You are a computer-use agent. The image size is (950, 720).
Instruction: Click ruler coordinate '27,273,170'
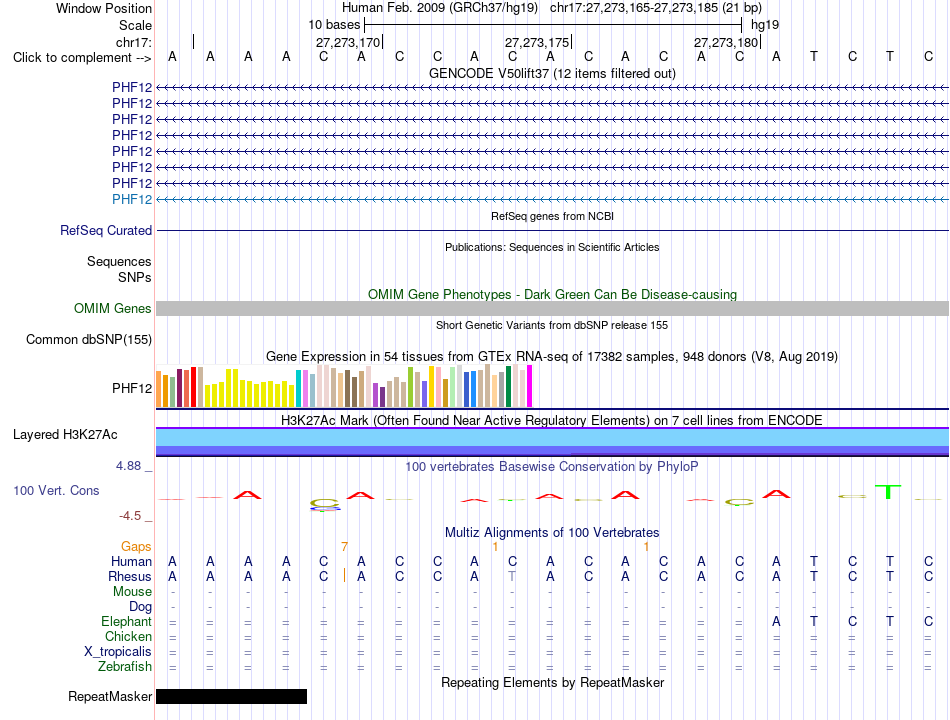(348, 42)
